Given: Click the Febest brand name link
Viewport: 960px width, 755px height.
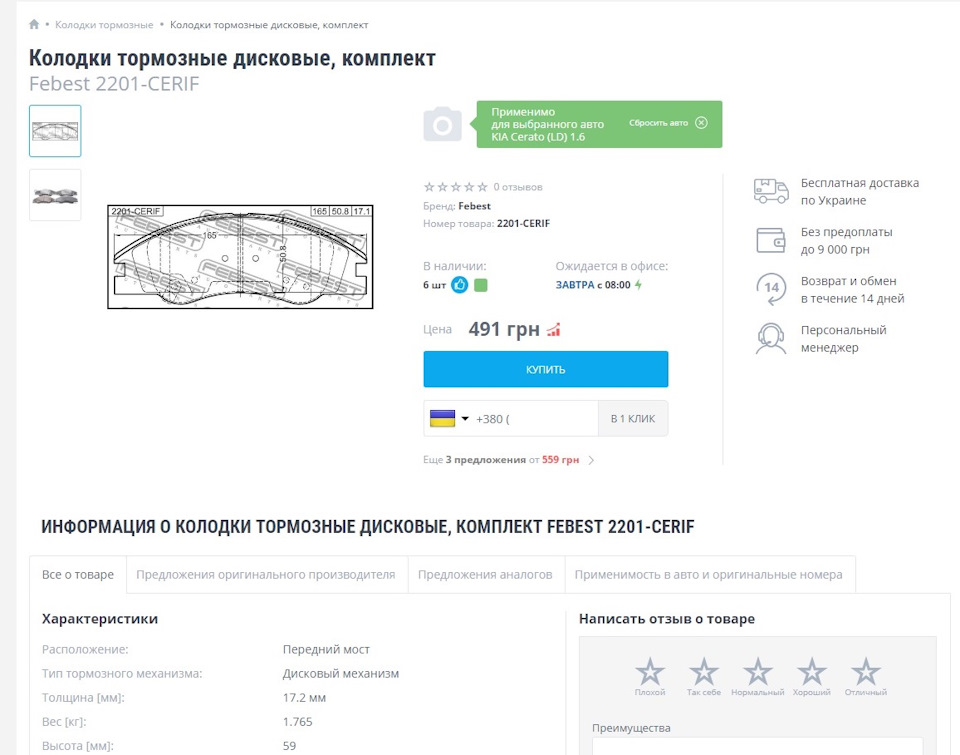Looking at the screenshot, I should click(474, 206).
